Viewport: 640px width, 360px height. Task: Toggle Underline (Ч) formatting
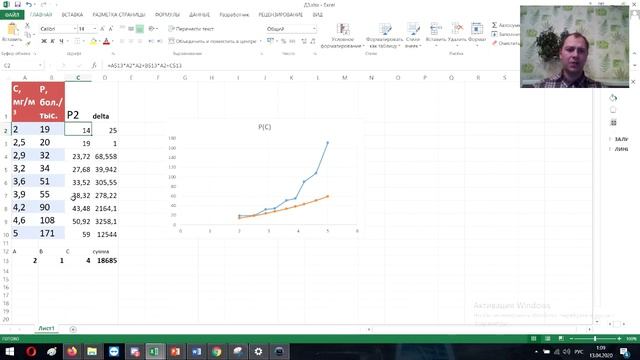point(62,41)
